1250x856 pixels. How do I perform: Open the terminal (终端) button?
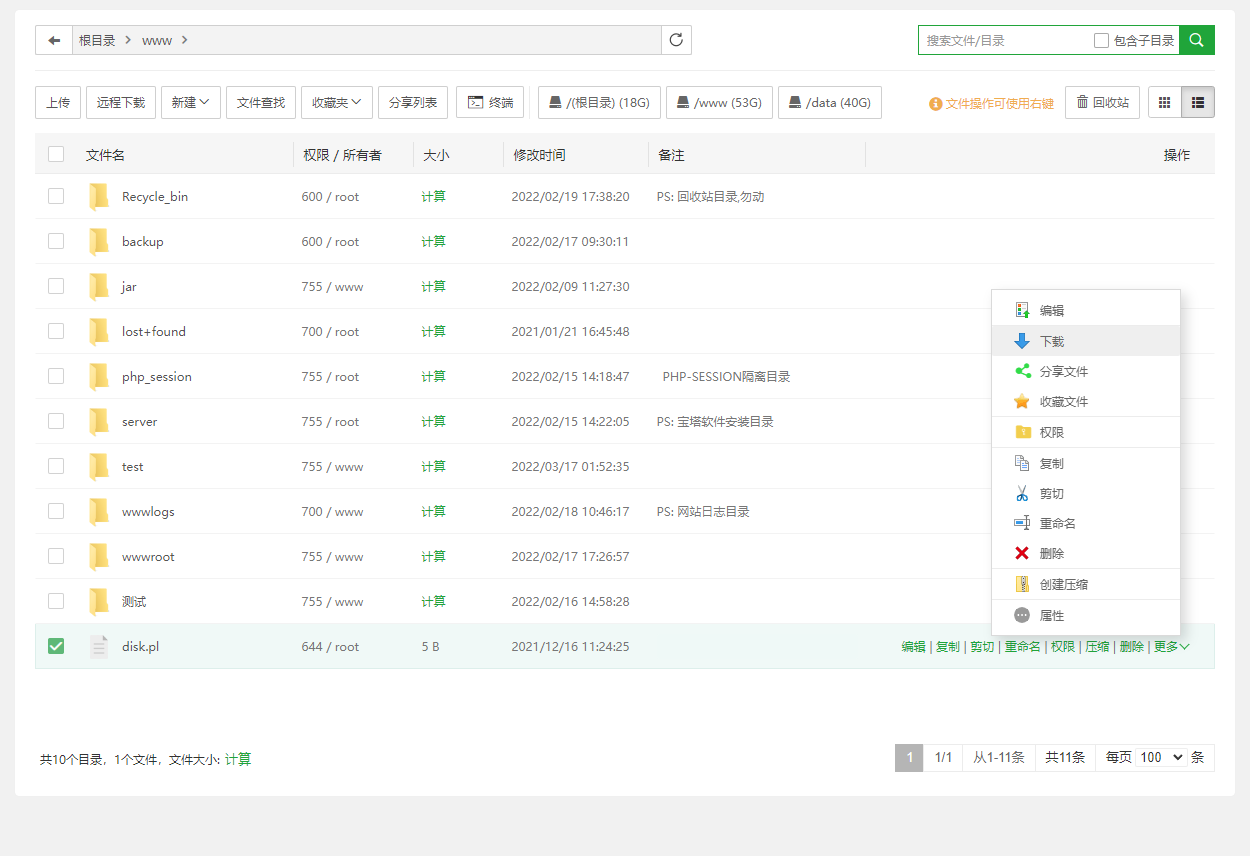[490, 102]
